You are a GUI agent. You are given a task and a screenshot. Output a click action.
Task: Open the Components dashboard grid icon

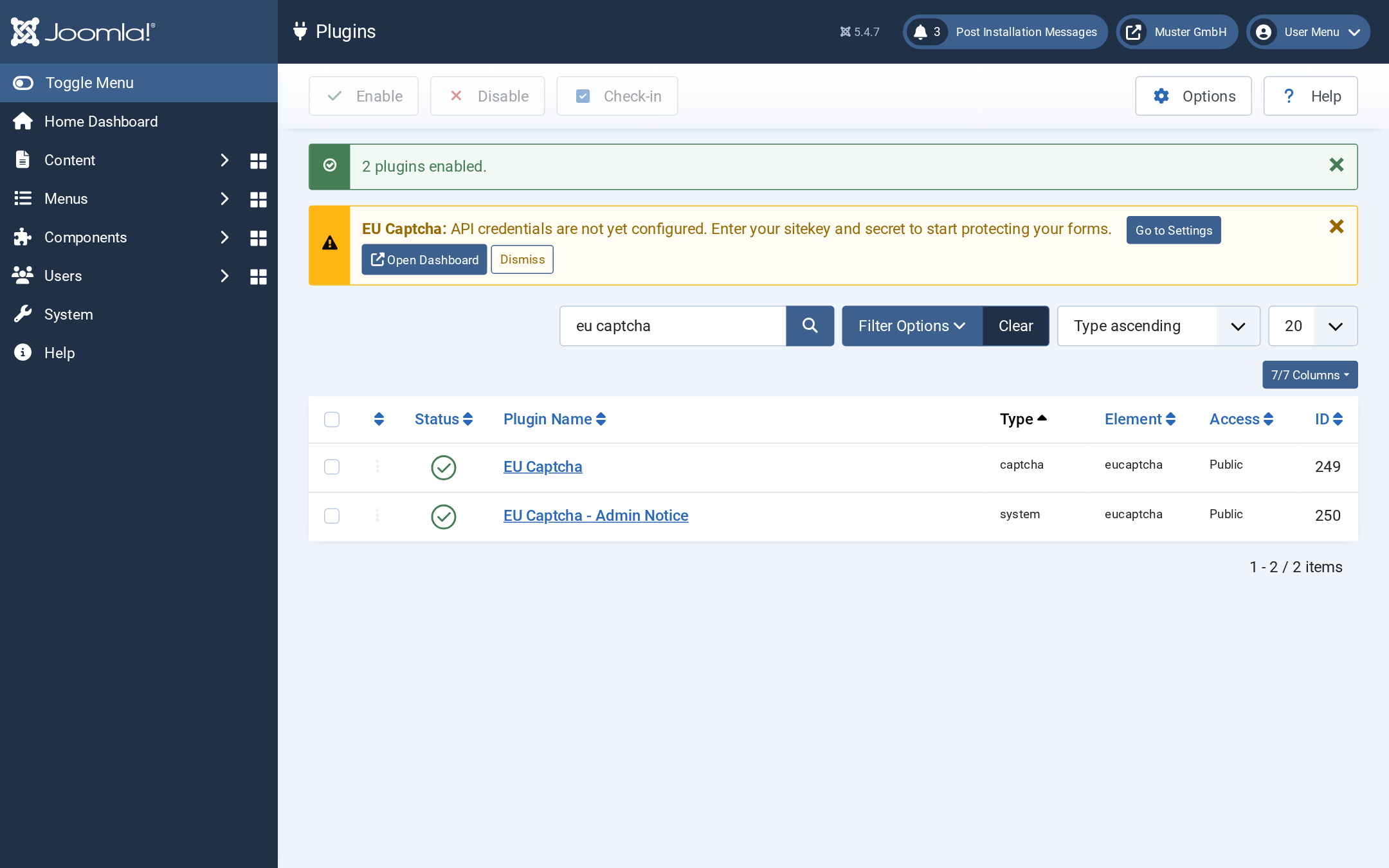[259, 238]
